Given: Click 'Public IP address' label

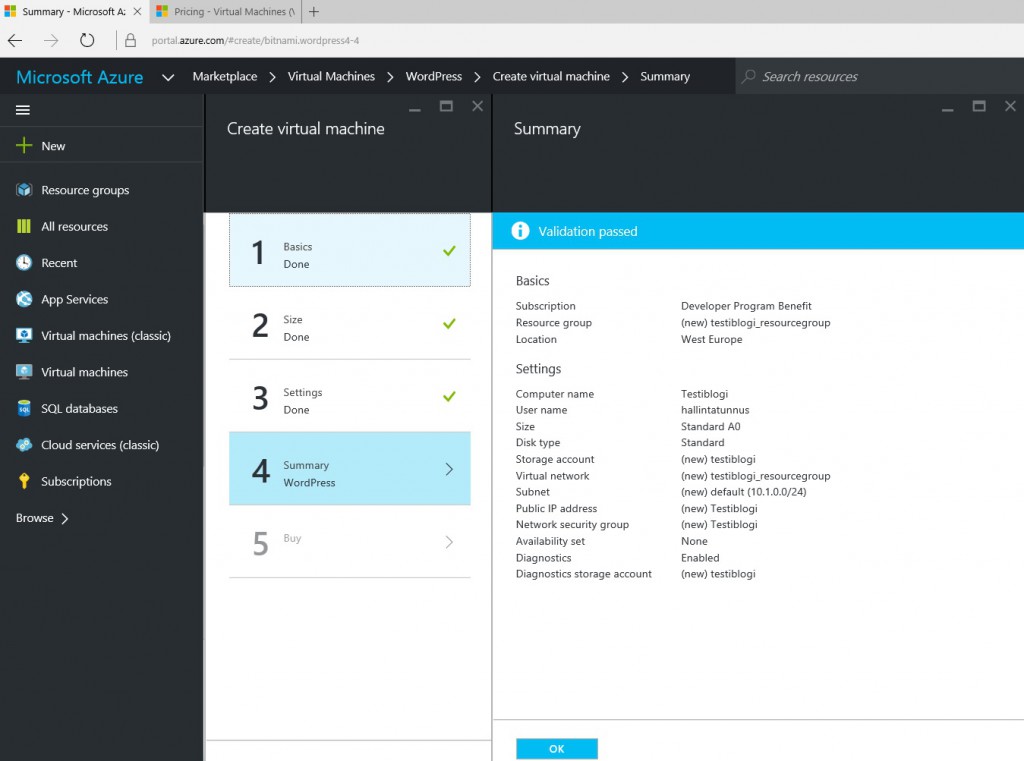Looking at the screenshot, I should tap(556, 508).
